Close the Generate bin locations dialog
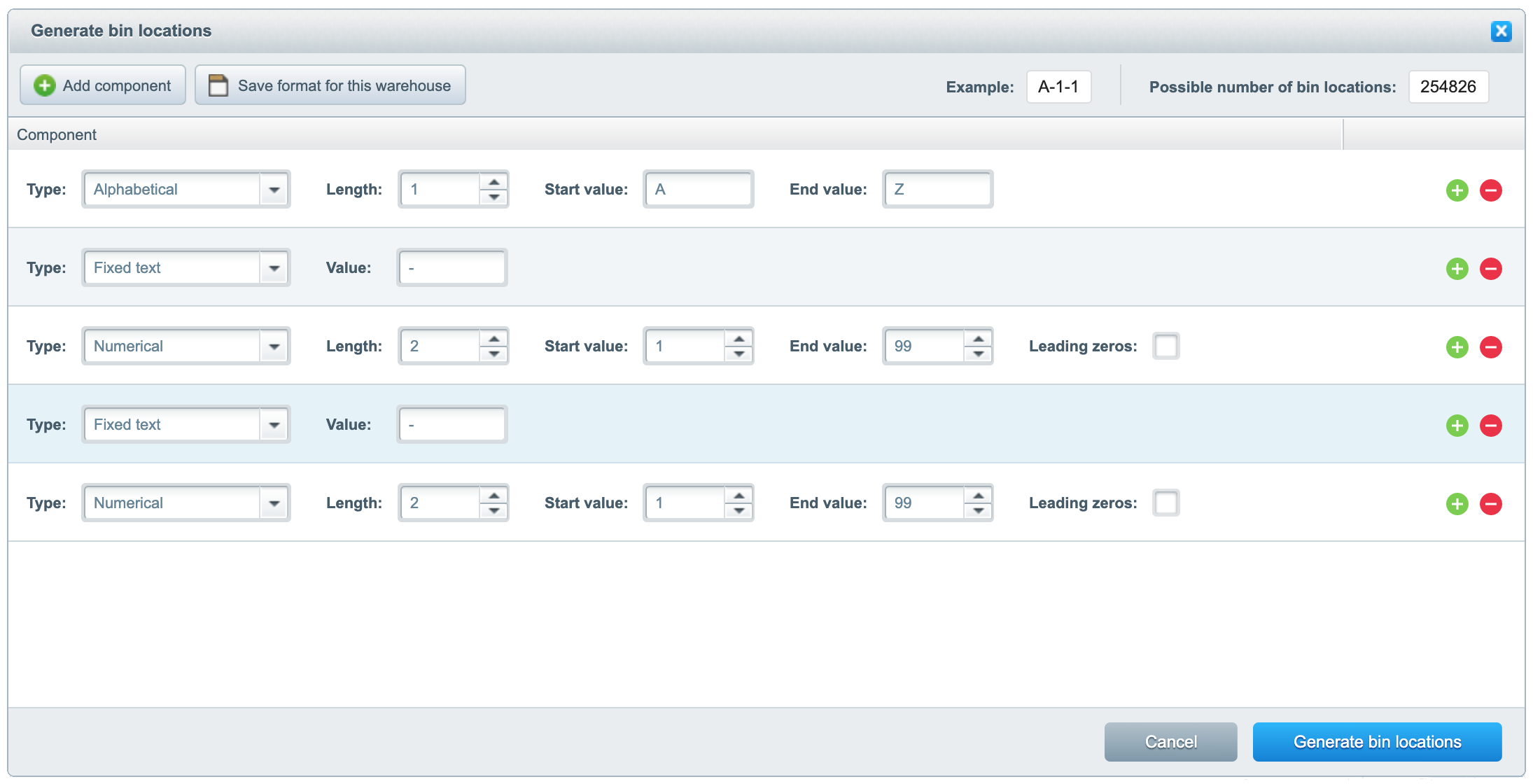 [x=1501, y=31]
